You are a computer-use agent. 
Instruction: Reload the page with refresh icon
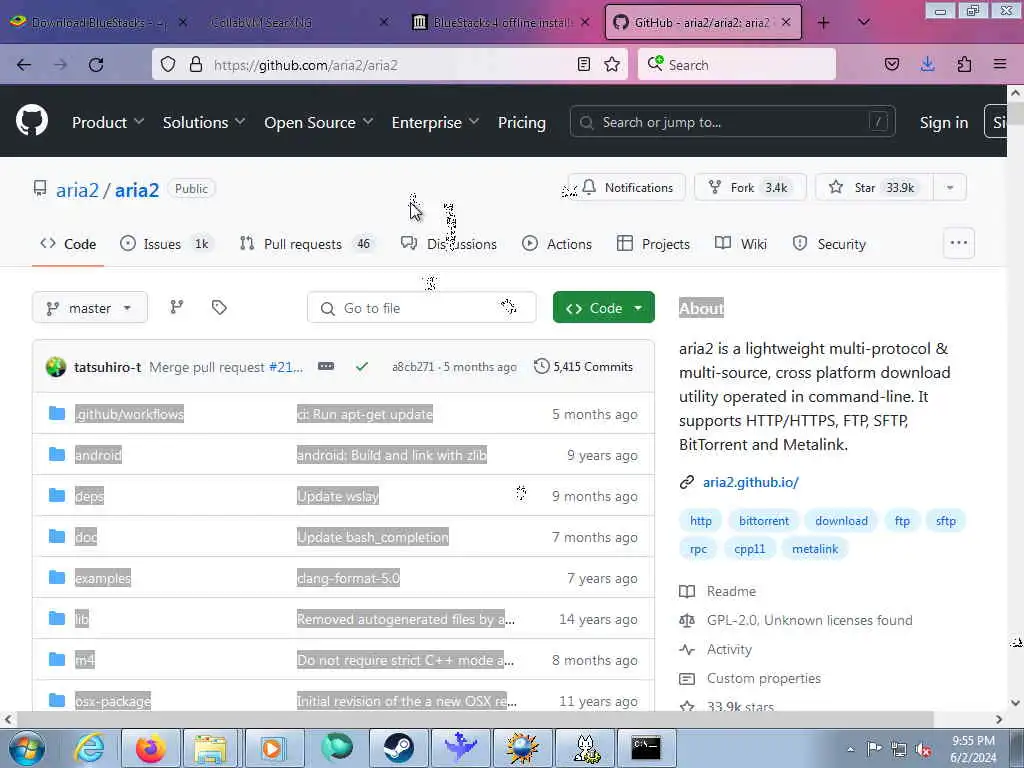tap(96, 65)
